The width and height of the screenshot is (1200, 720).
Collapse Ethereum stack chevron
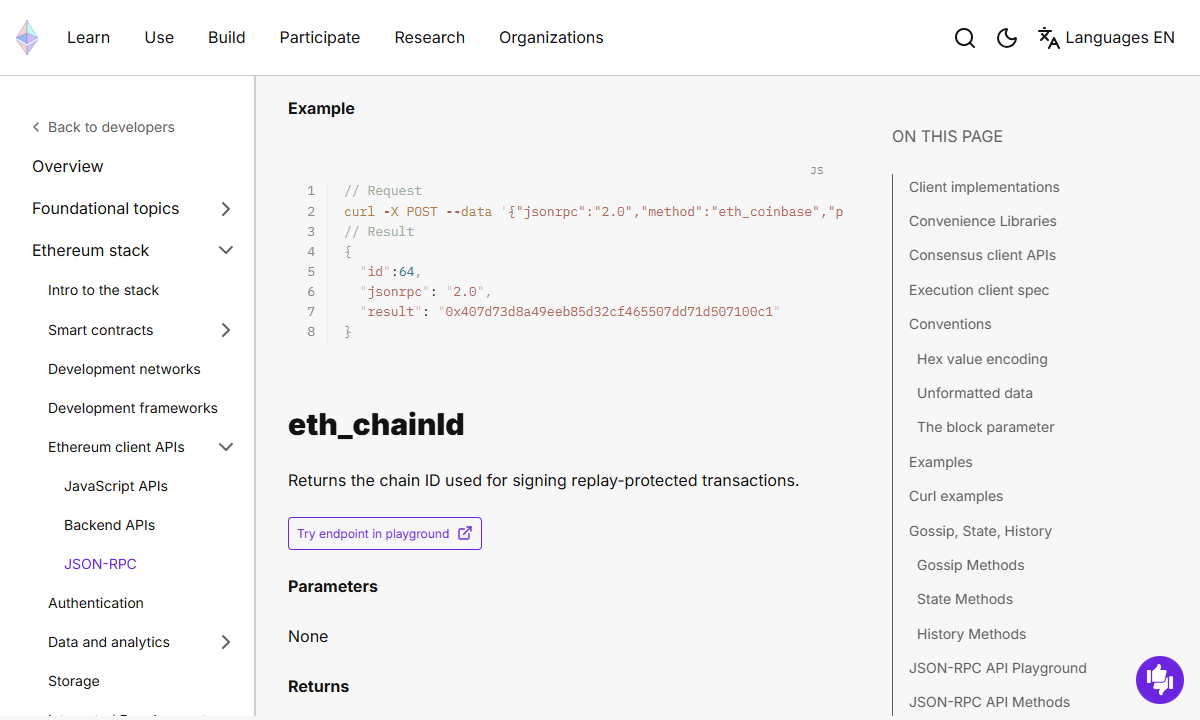[x=226, y=250]
